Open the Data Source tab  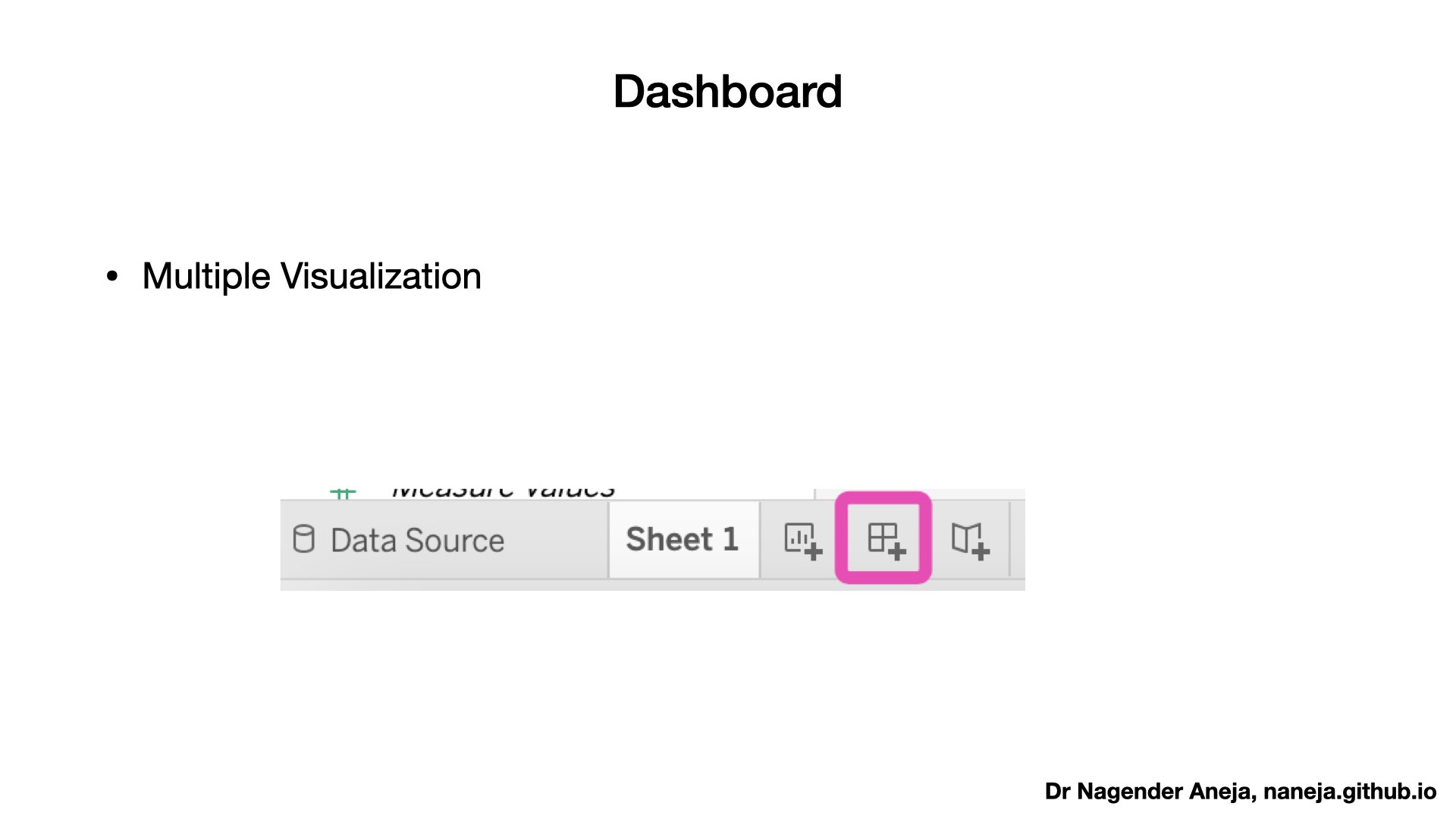click(417, 540)
